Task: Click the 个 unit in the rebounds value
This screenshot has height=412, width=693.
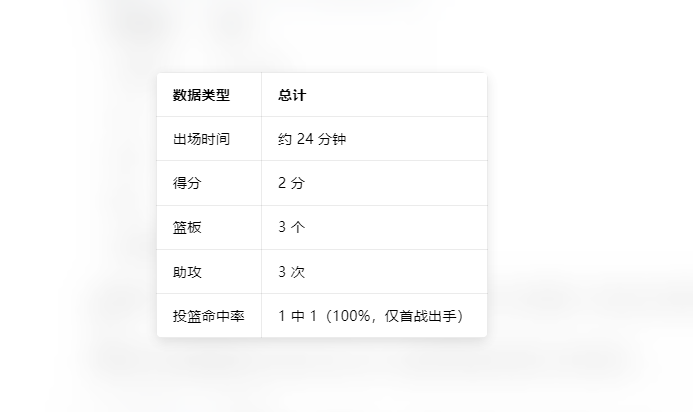Action: 298,227
